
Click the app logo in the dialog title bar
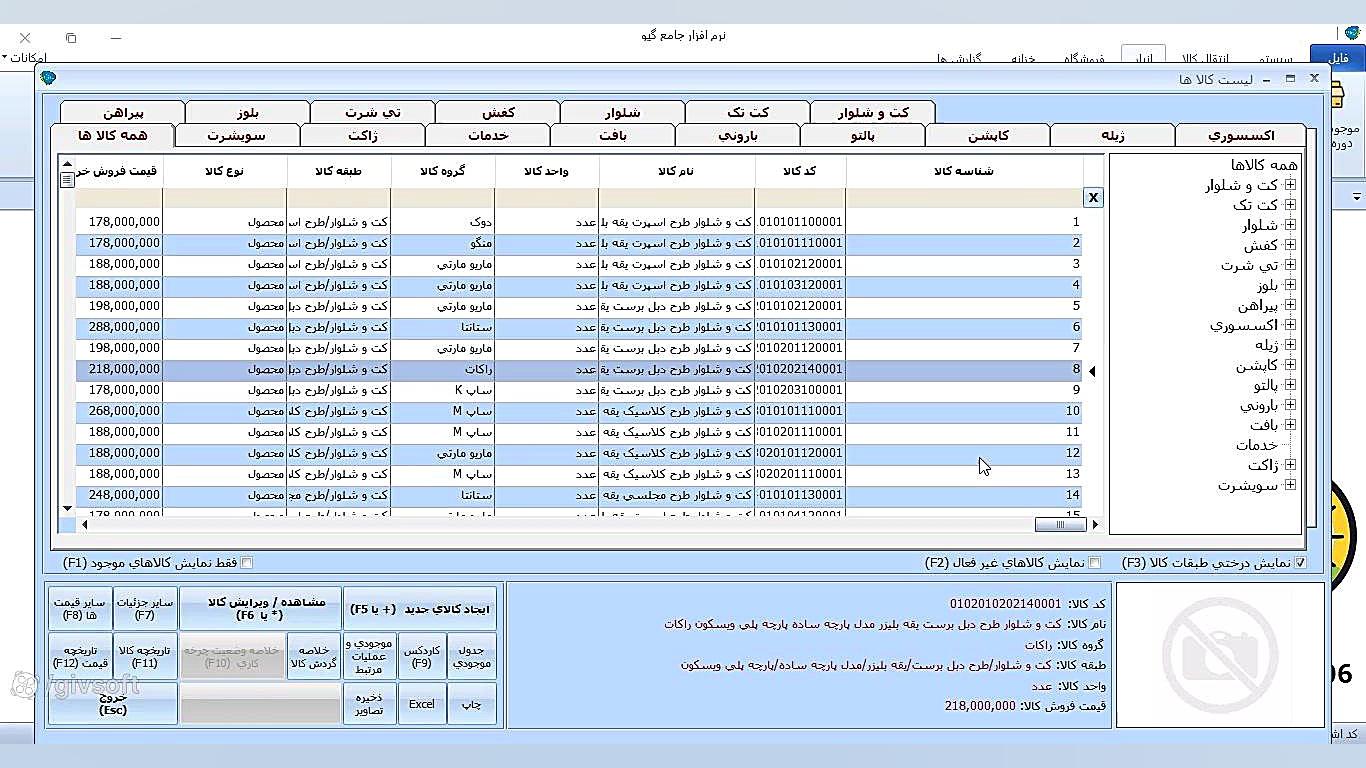[48, 78]
